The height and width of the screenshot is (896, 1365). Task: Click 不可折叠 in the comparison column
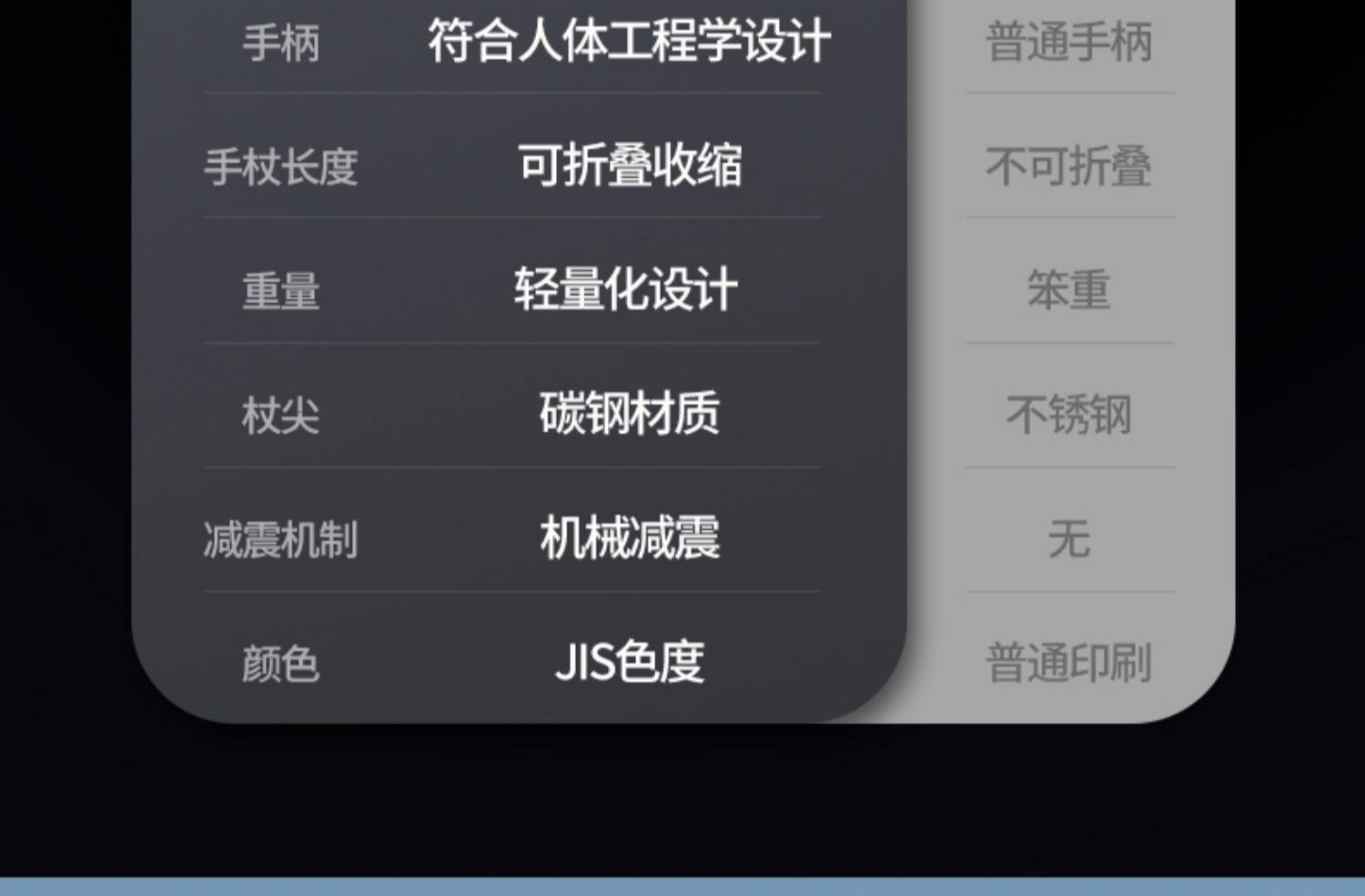point(1069,166)
